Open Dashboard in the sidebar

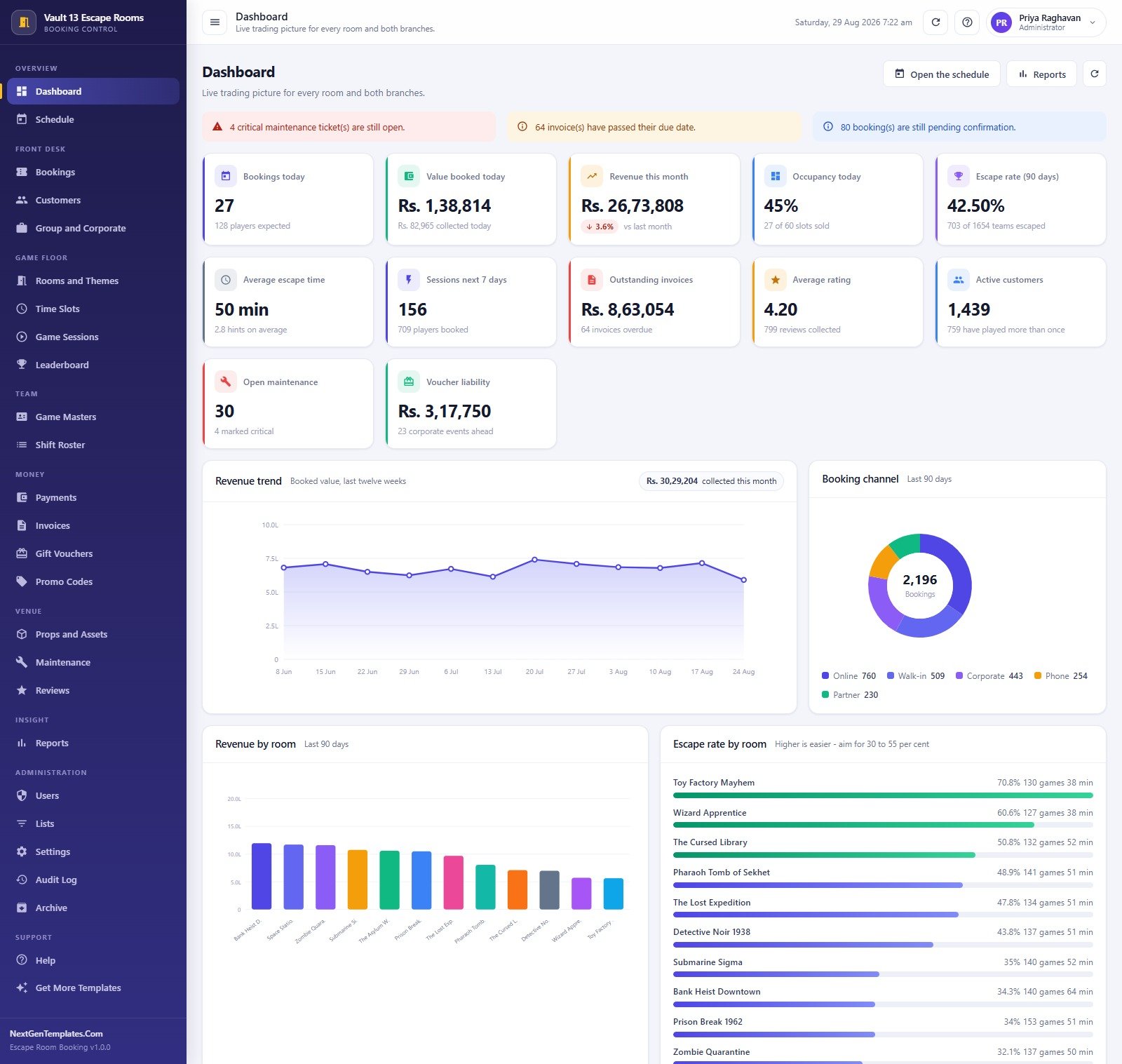click(x=93, y=91)
